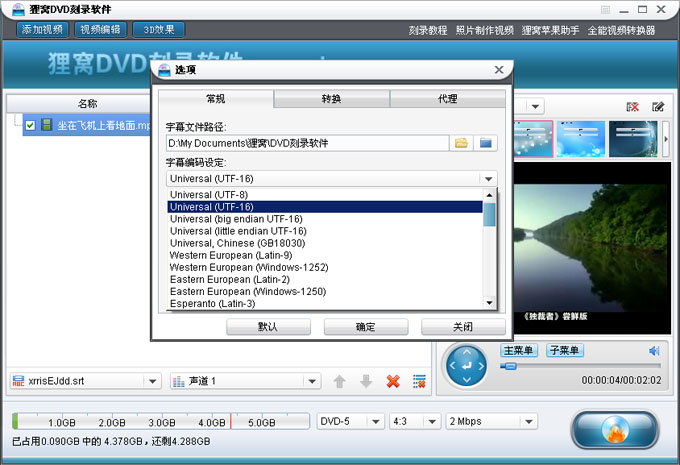
Task: Click the encoding list scroll-down arrow
Action: point(489,303)
